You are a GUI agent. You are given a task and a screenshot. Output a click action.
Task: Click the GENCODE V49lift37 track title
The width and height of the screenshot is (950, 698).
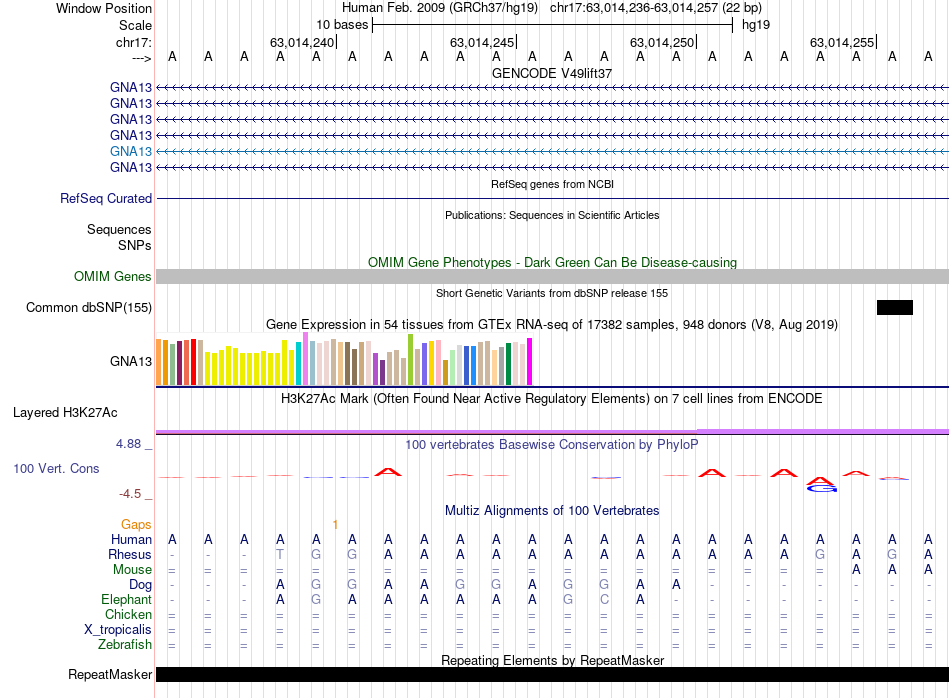[552, 73]
